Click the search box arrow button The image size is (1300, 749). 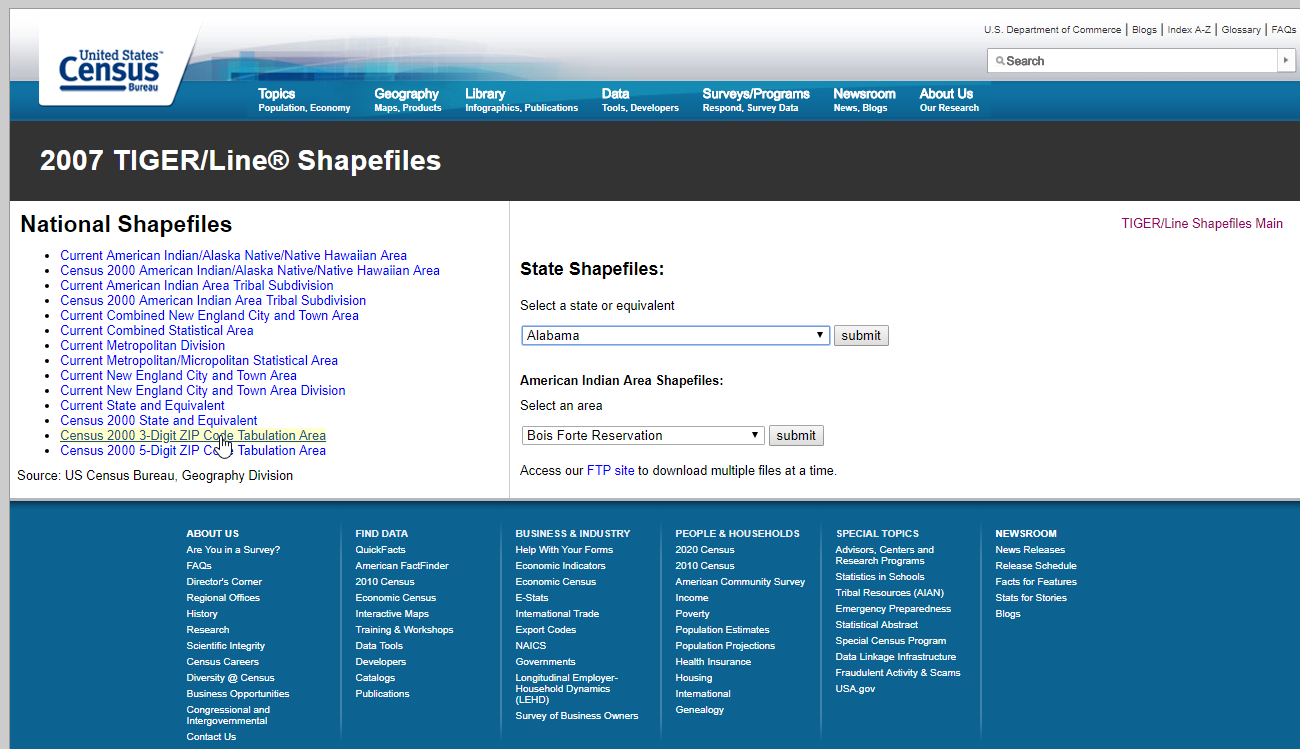click(1286, 61)
